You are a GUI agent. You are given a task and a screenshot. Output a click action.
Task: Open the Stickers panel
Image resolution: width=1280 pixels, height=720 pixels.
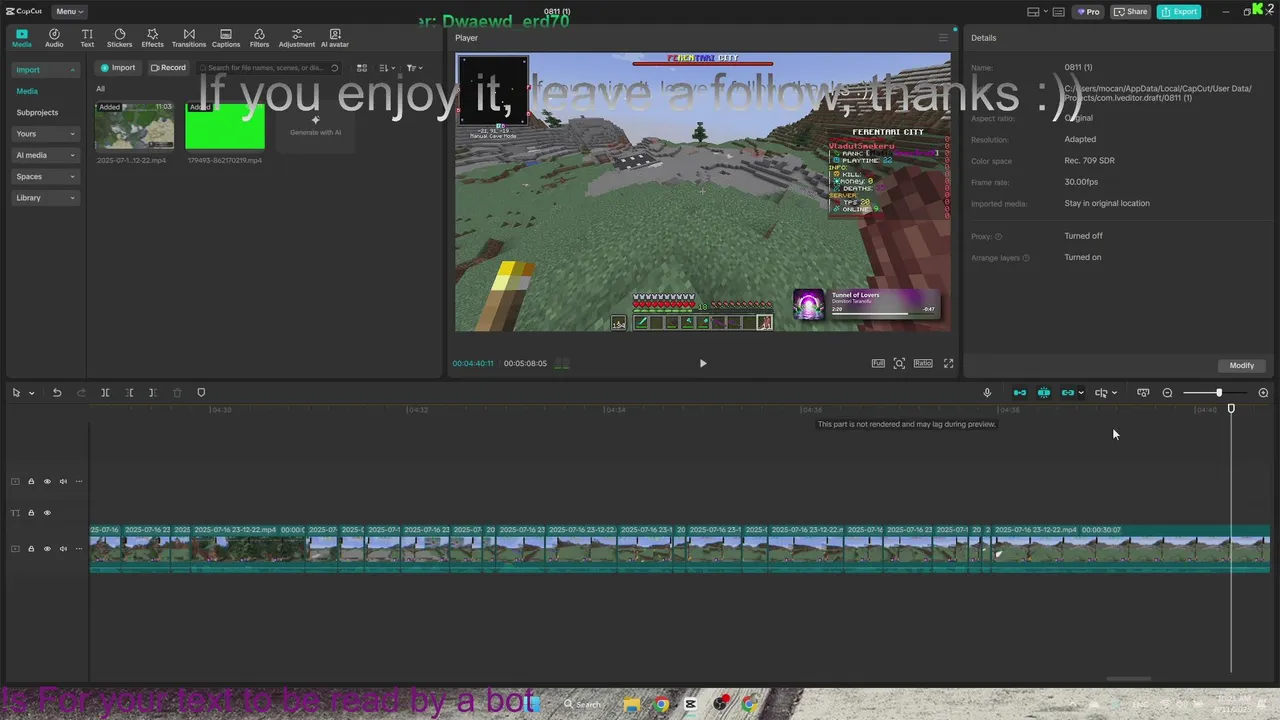tap(119, 38)
